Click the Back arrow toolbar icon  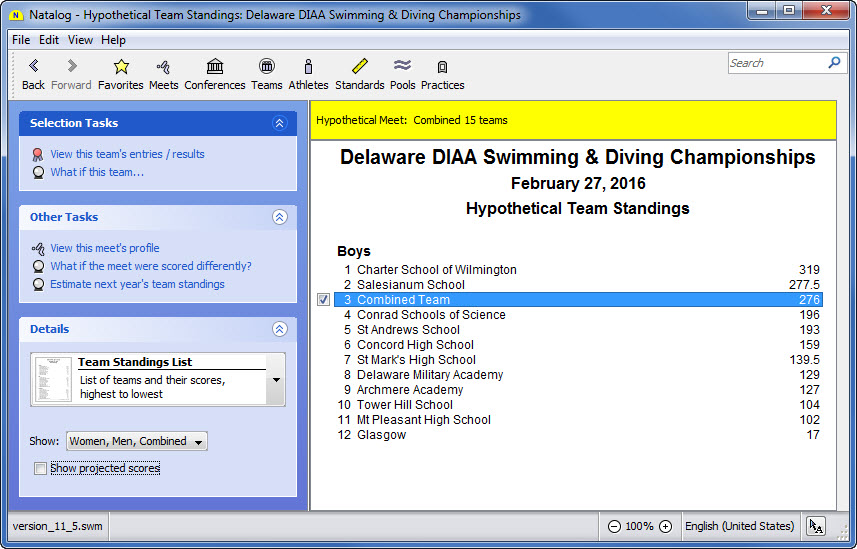point(33,67)
